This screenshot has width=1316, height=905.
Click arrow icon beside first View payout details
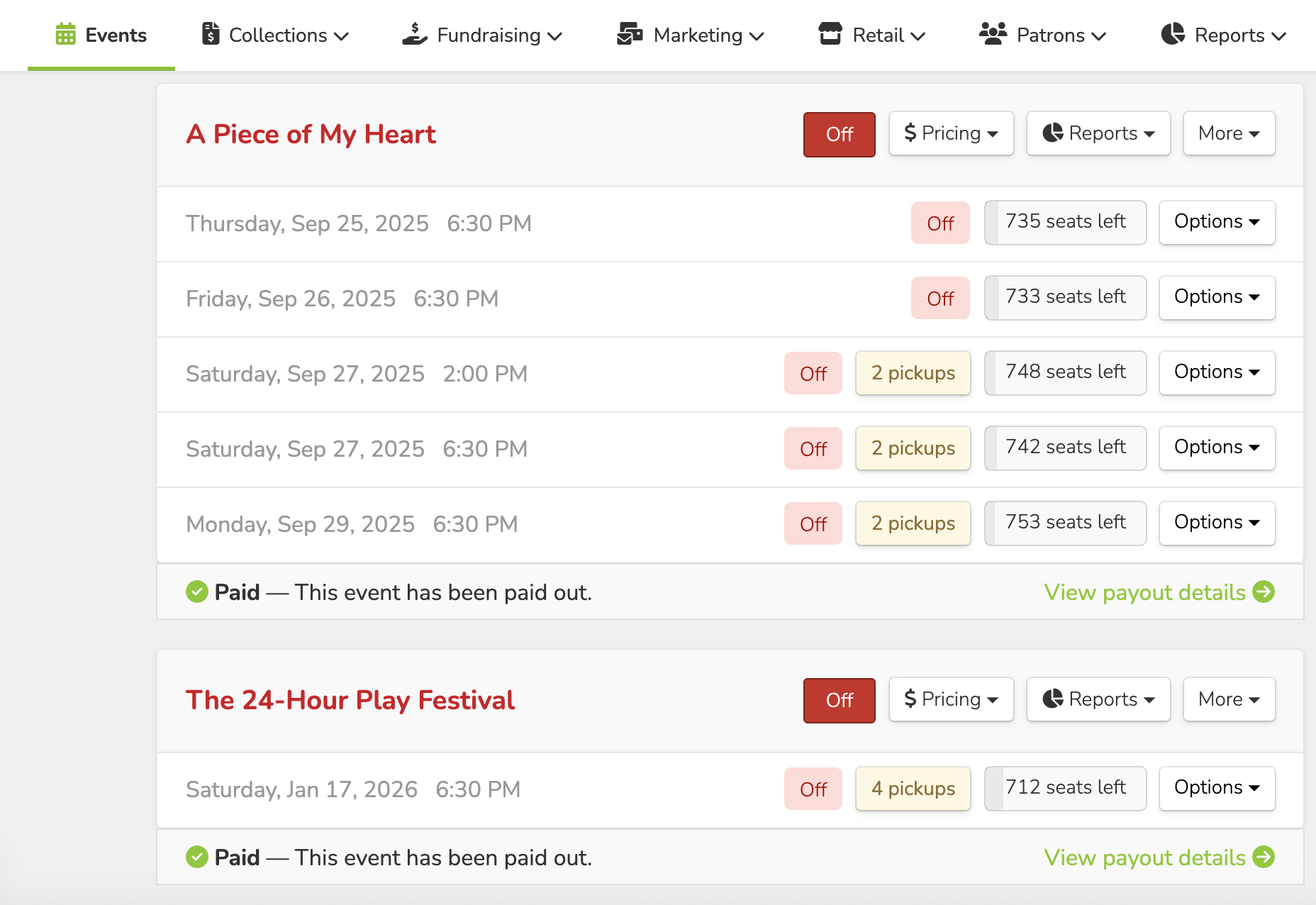(1264, 592)
